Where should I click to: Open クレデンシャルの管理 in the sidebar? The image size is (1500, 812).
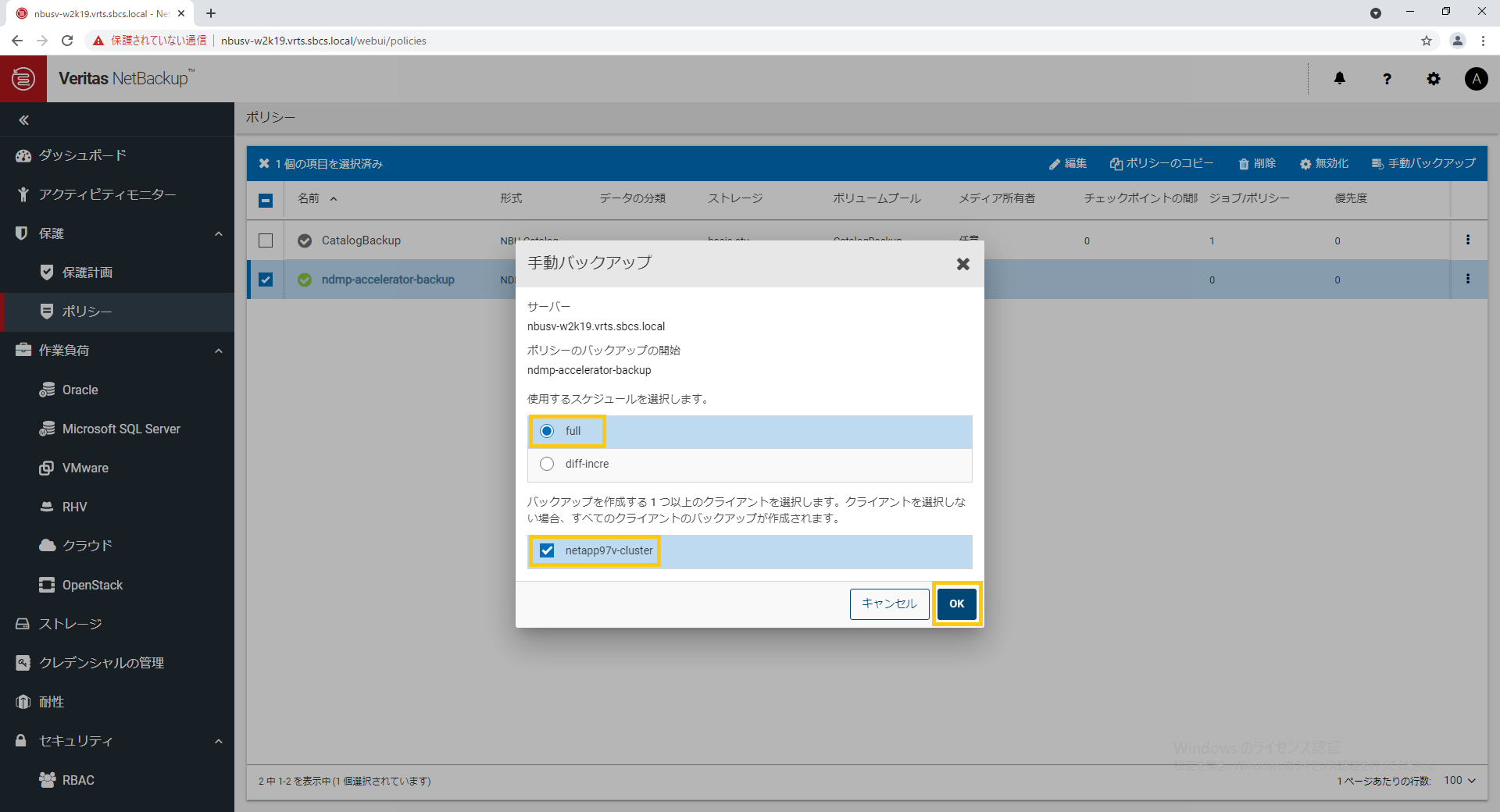click(117, 663)
